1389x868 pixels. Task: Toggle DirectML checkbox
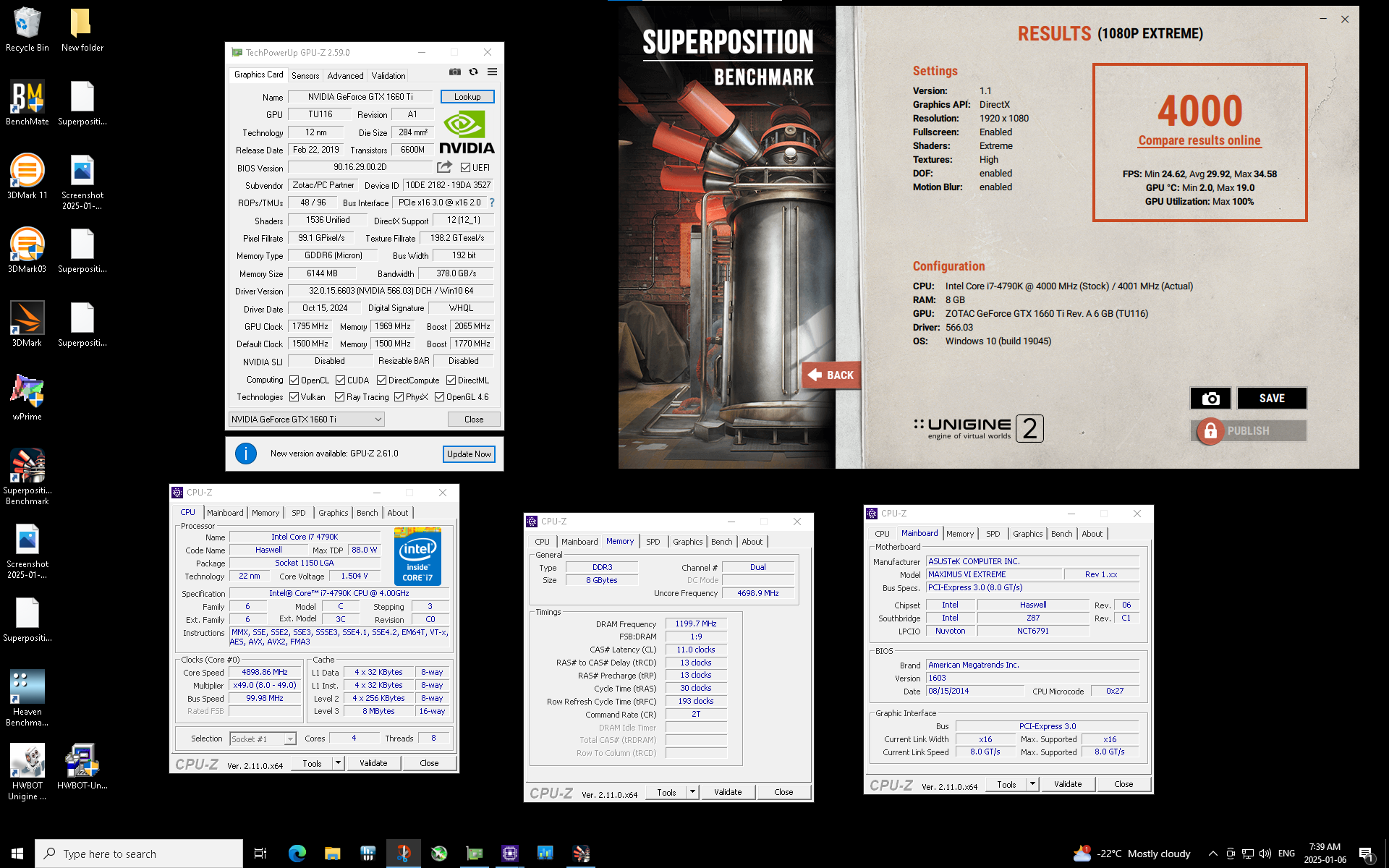[x=451, y=380]
